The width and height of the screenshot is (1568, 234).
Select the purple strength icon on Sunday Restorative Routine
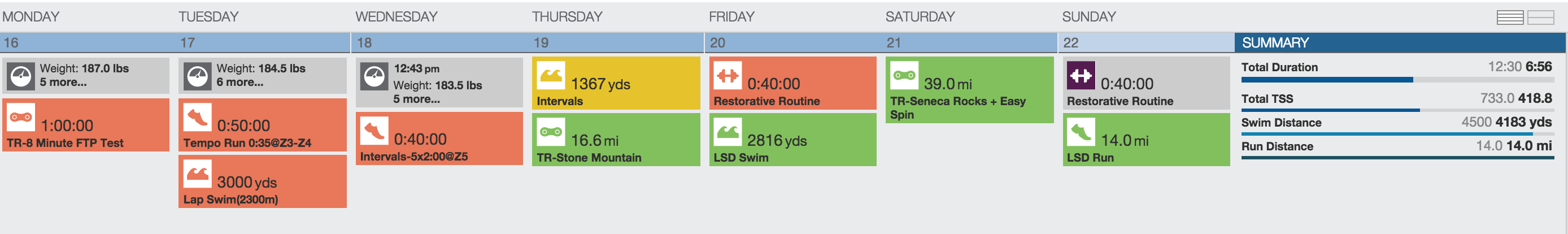[1081, 75]
